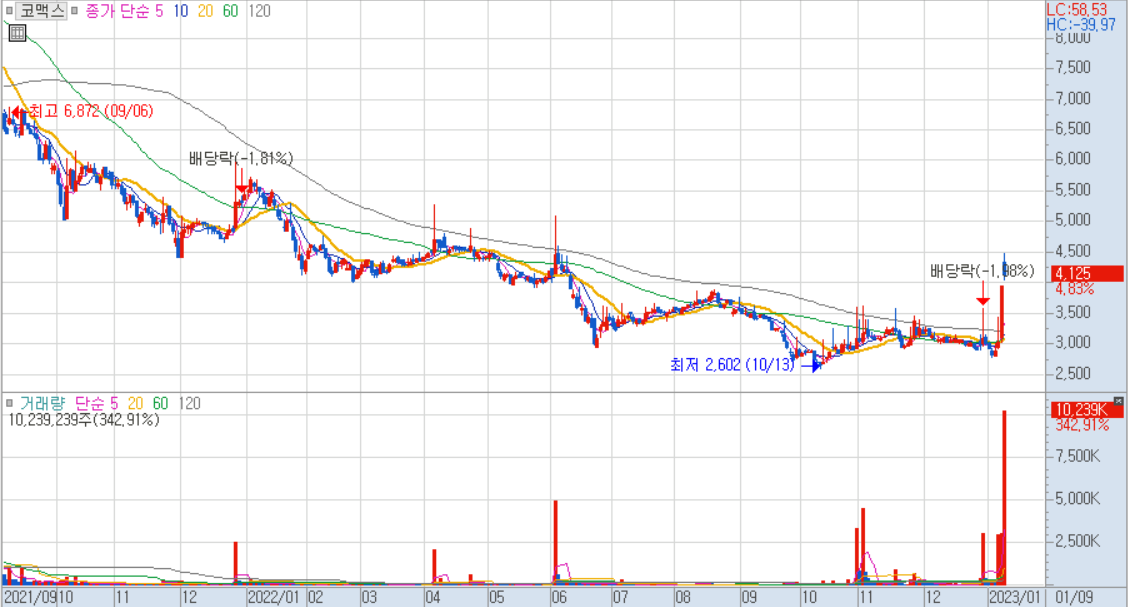This screenshot has width=1128, height=607.
Task: Select the 5 period volume average
Action: tap(115, 403)
